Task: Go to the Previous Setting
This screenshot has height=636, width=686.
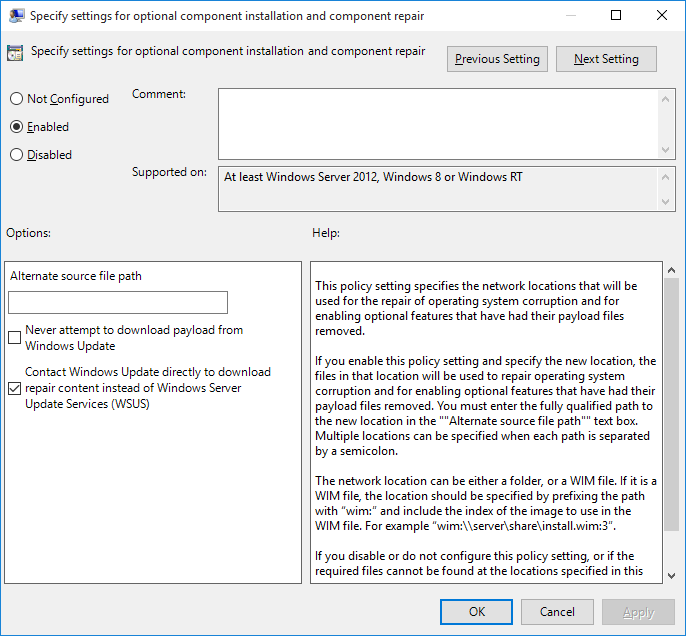Action: (497, 59)
